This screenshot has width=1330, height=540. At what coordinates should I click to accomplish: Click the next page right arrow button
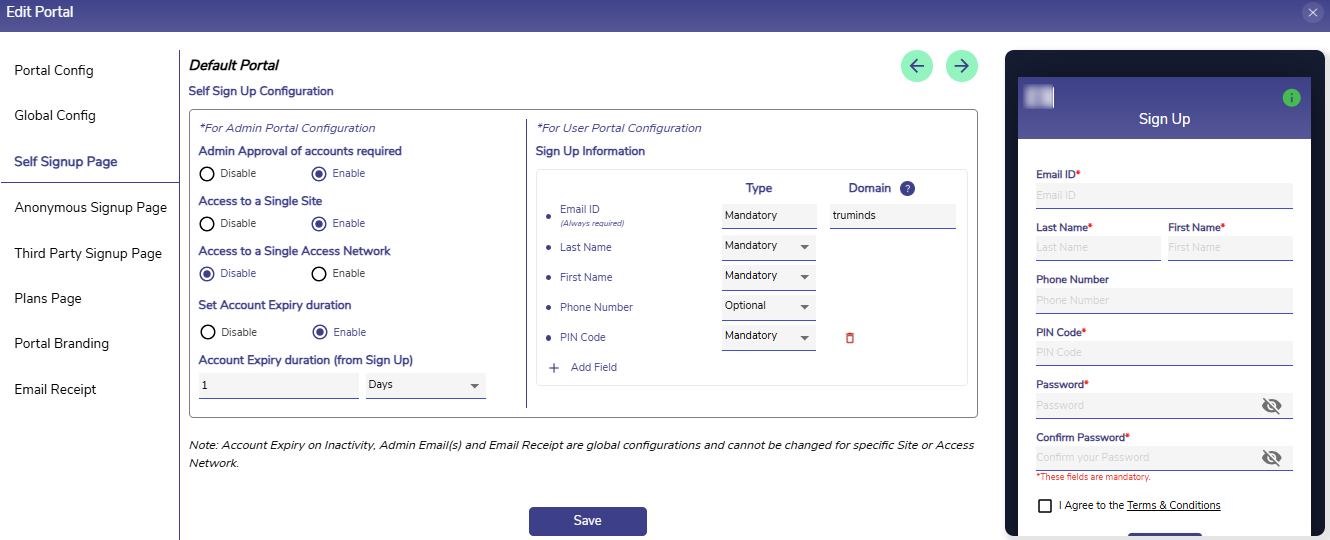(962, 66)
